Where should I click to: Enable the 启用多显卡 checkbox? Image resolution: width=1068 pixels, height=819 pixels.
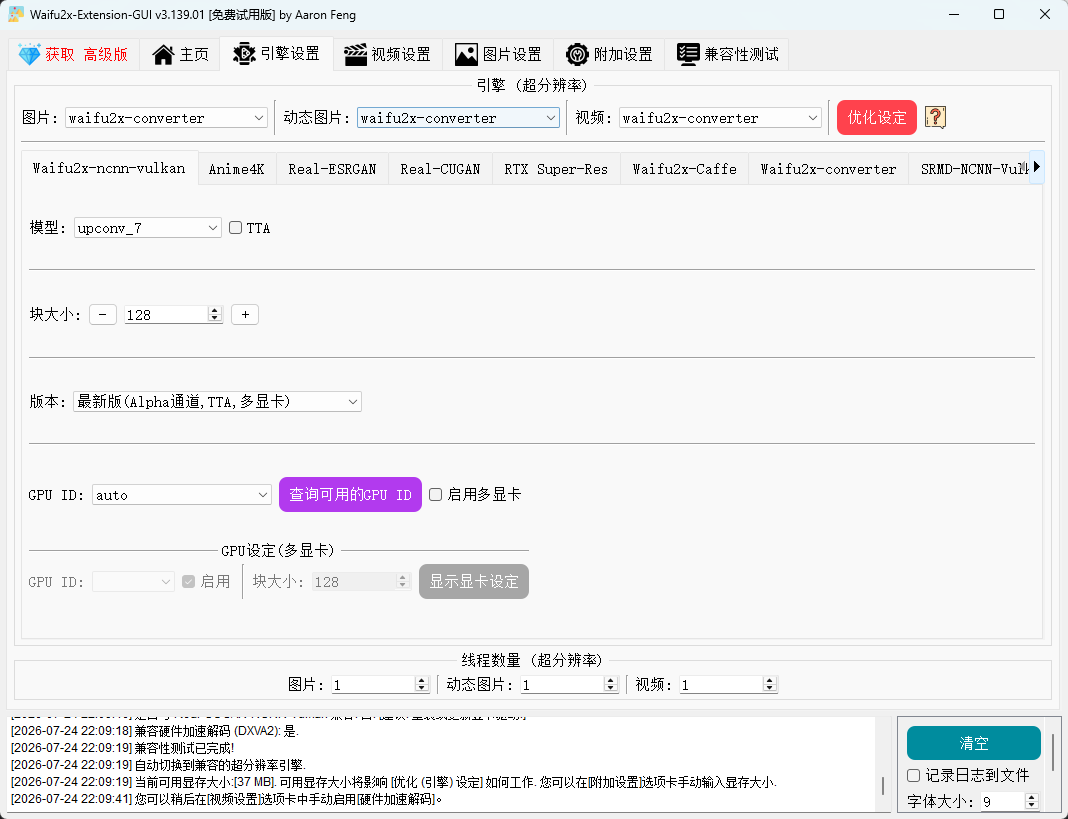point(436,495)
